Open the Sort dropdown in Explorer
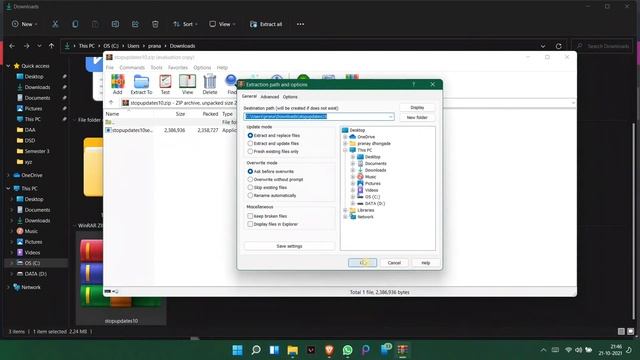Screen dimensions: 640x360 coord(185,24)
